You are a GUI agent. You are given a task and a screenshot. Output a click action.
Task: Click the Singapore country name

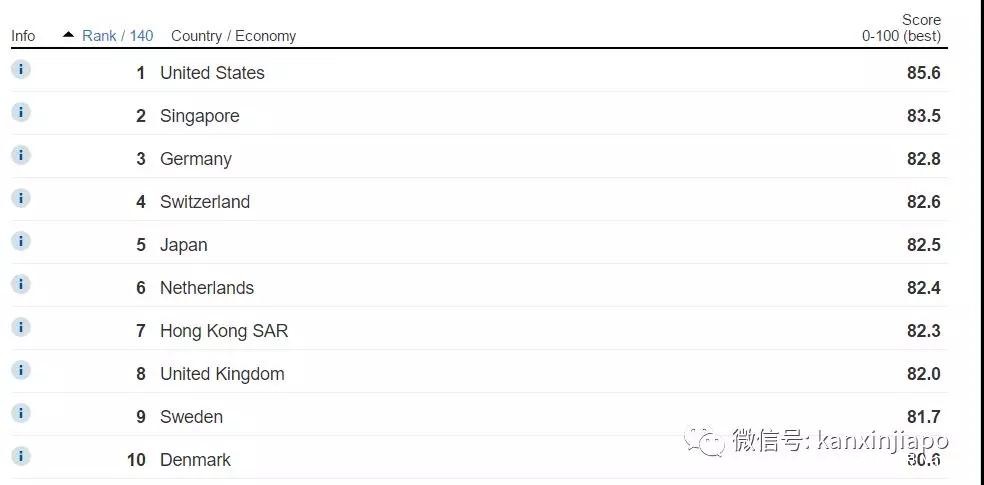[x=200, y=116]
